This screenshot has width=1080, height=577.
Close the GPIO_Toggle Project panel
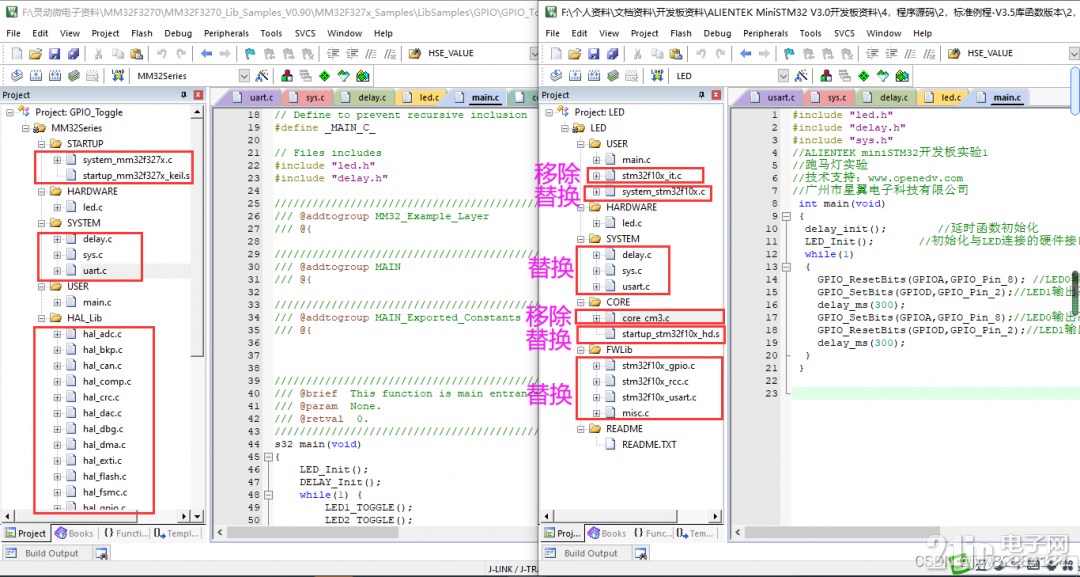pos(198,95)
